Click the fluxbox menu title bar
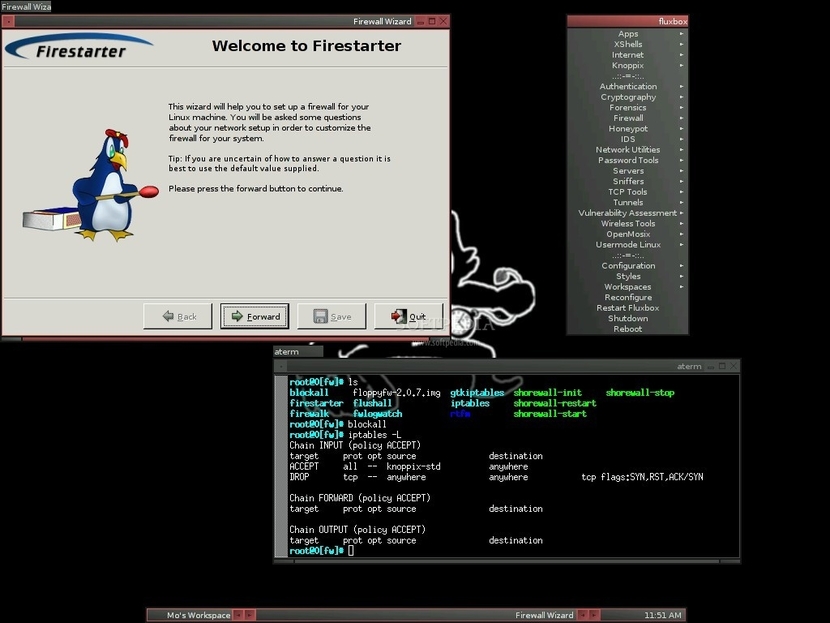 [x=628, y=21]
